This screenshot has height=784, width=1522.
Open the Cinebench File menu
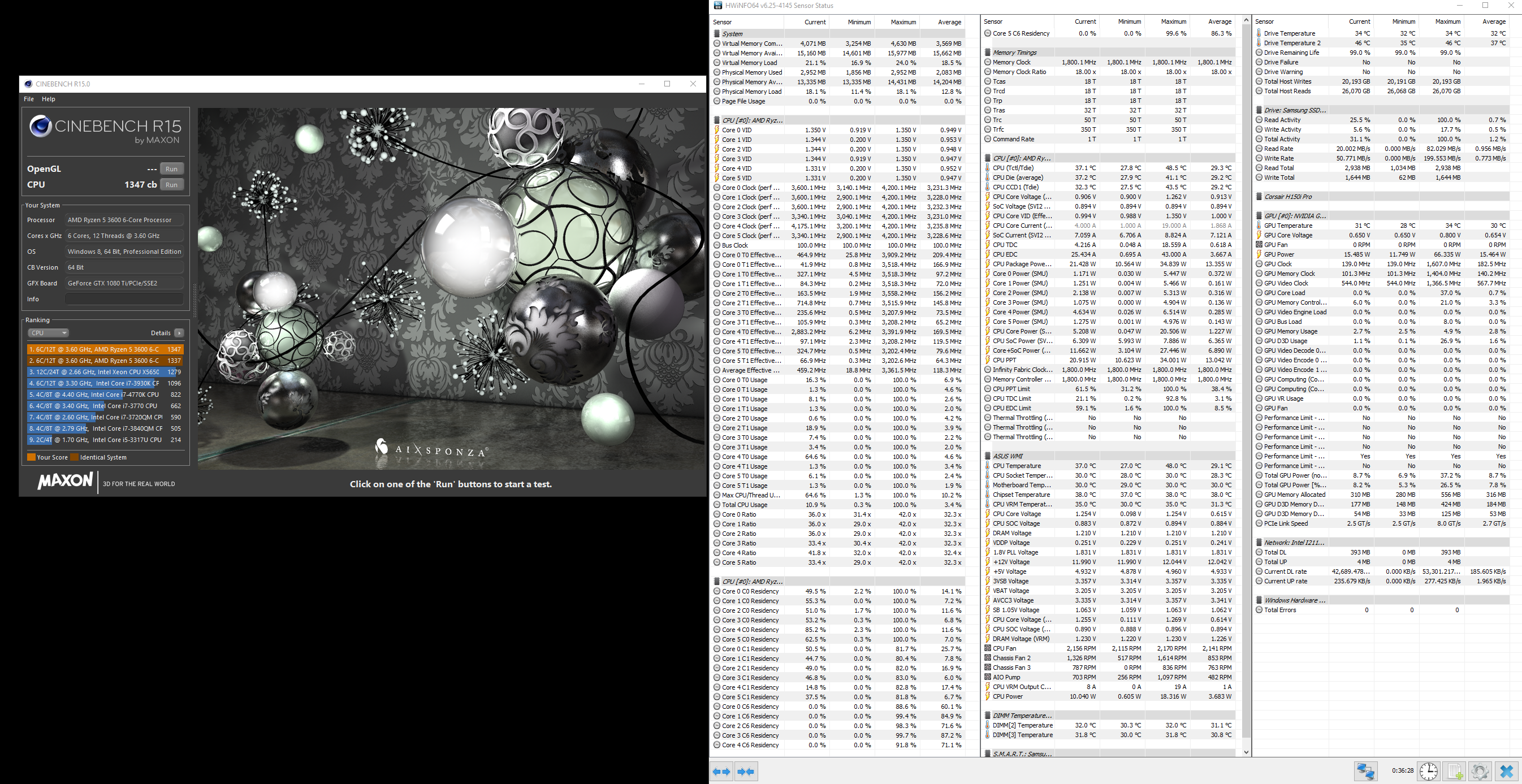(28, 99)
